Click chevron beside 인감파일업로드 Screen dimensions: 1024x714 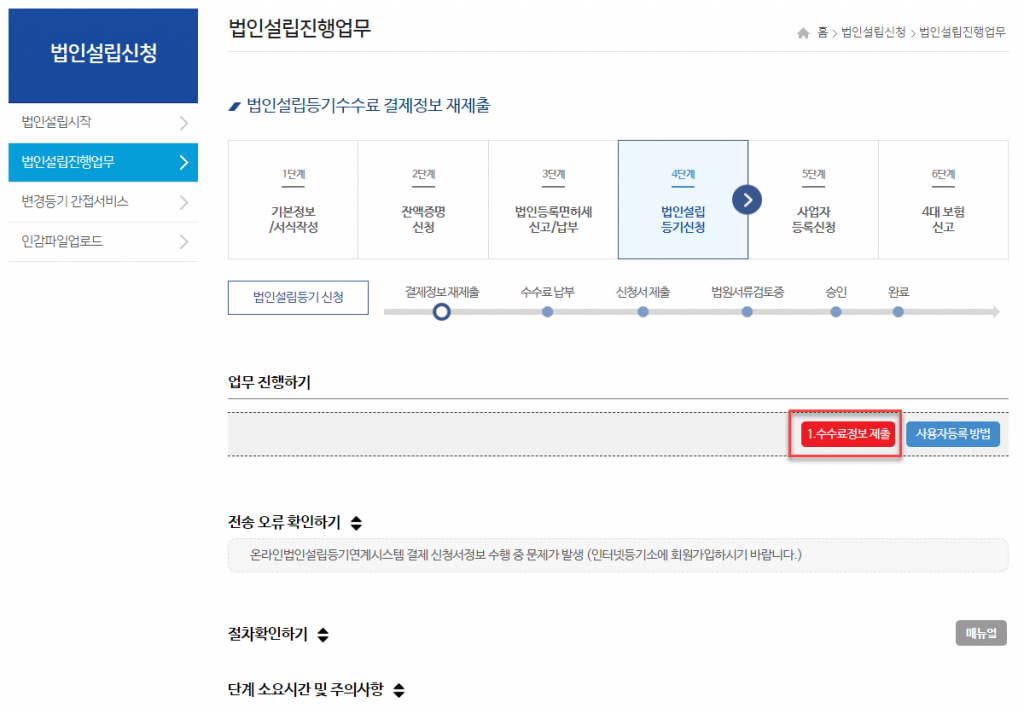pos(184,242)
